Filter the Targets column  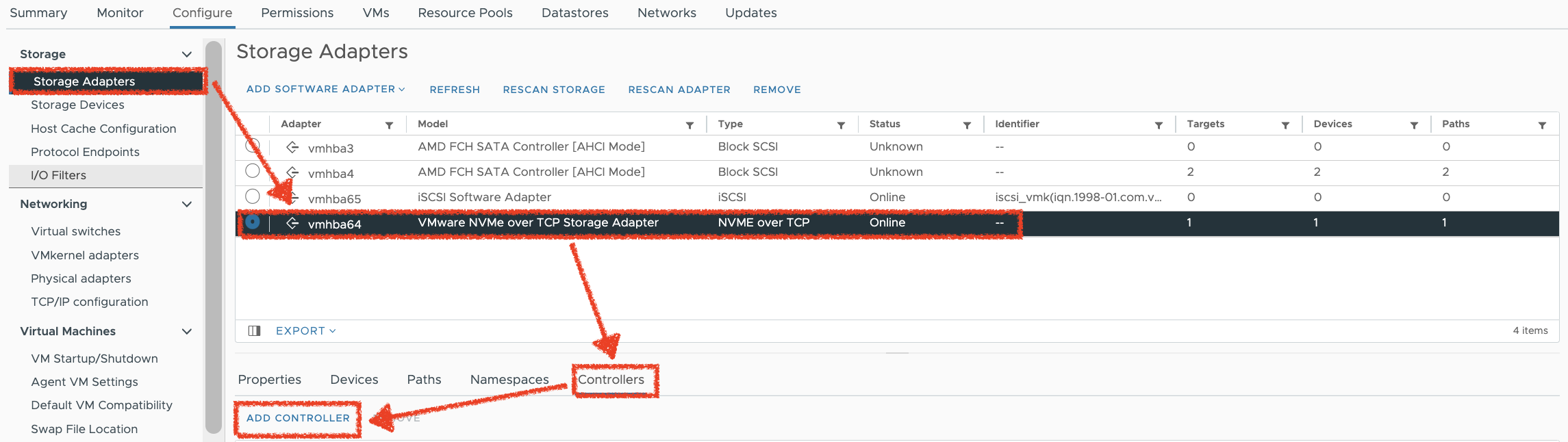tap(1285, 125)
